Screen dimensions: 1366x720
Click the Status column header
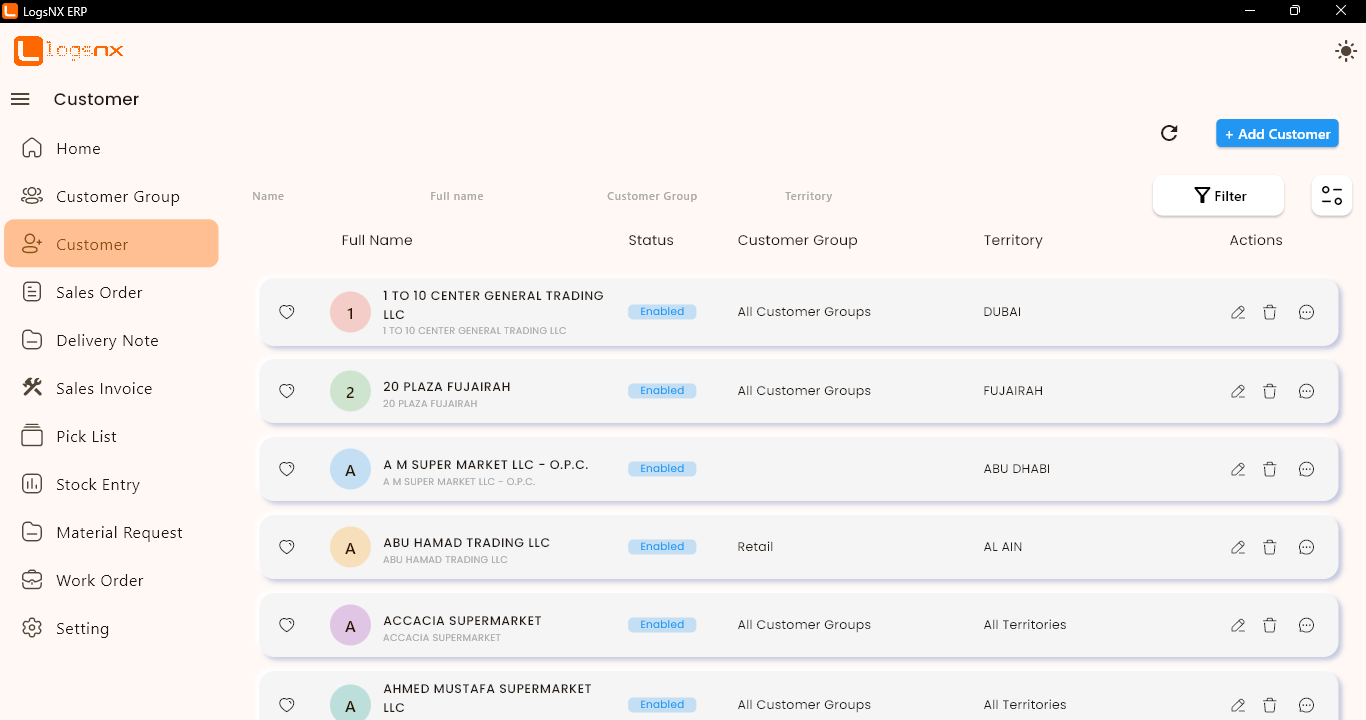pos(651,240)
